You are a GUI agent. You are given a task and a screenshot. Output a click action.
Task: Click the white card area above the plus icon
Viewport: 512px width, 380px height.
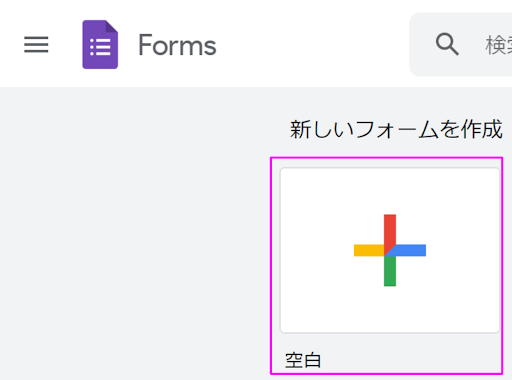[390, 191]
